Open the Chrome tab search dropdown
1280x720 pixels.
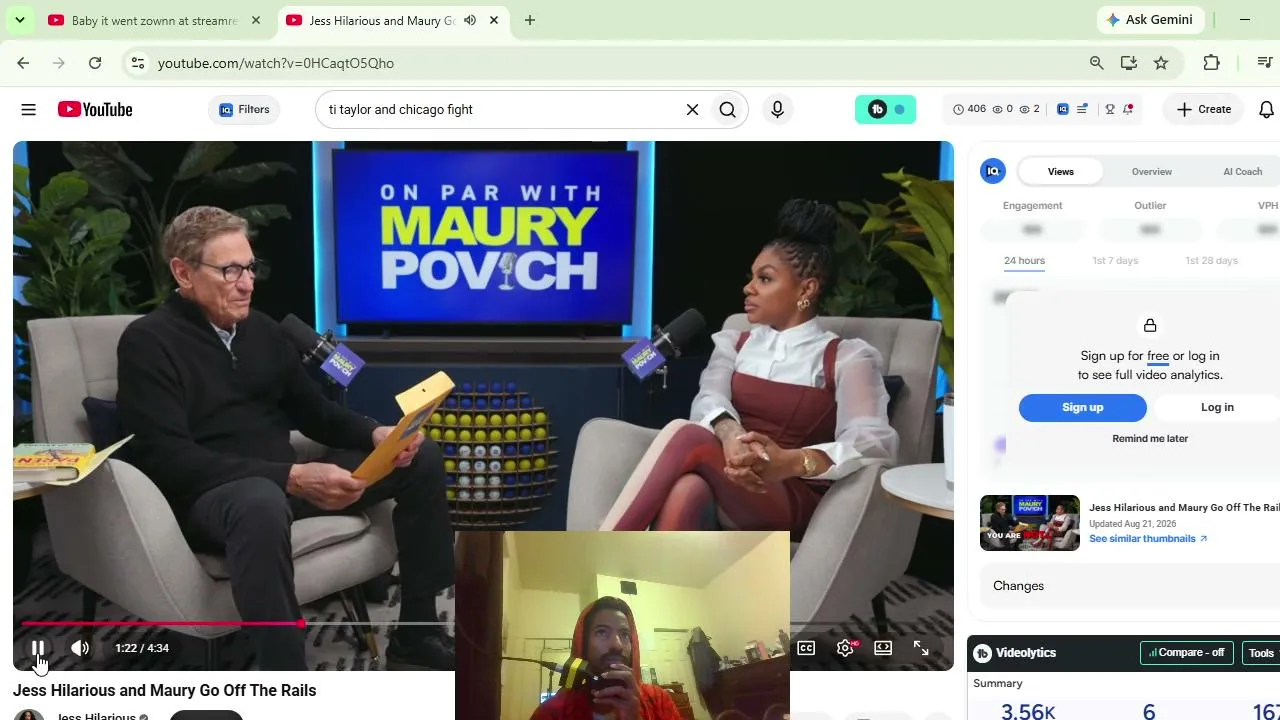[x=20, y=20]
